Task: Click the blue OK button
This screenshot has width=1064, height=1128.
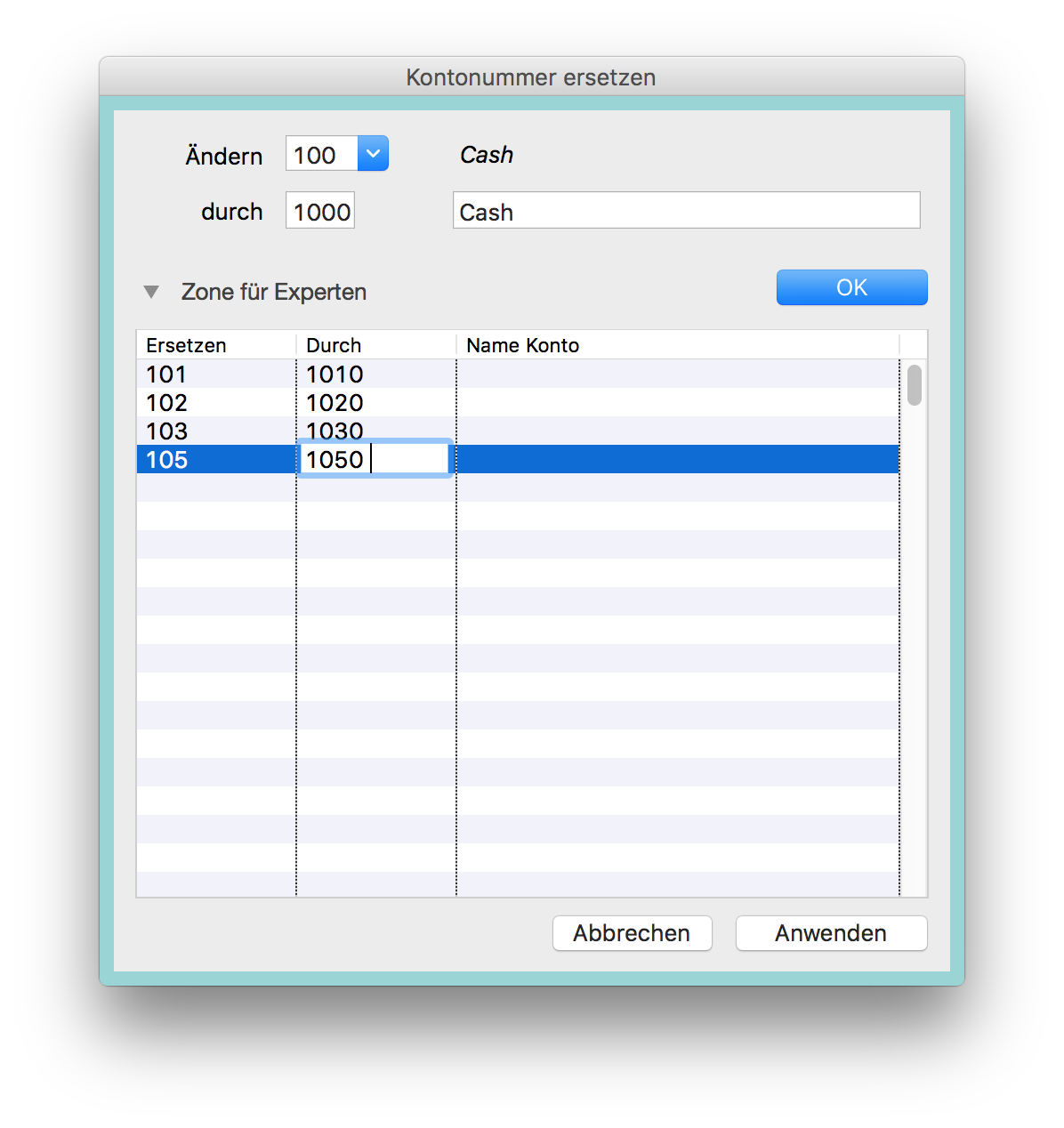Action: tap(851, 287)
